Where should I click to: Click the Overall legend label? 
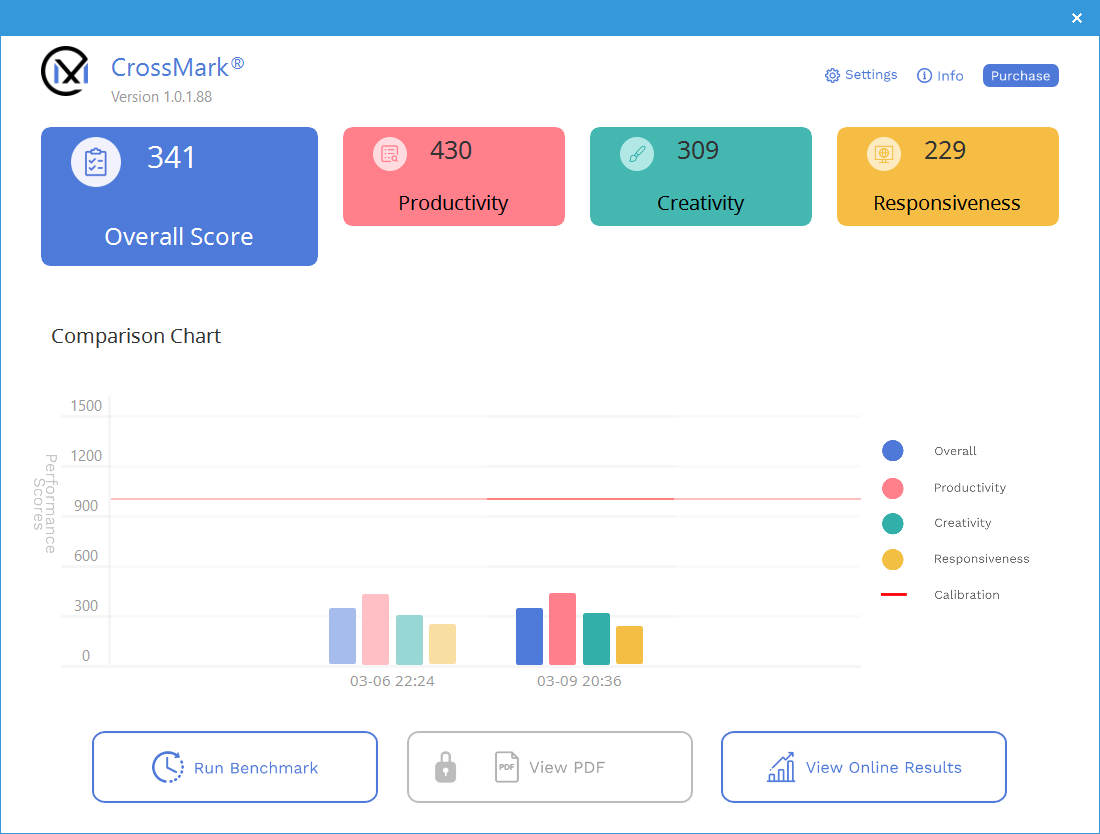[955, 451]
